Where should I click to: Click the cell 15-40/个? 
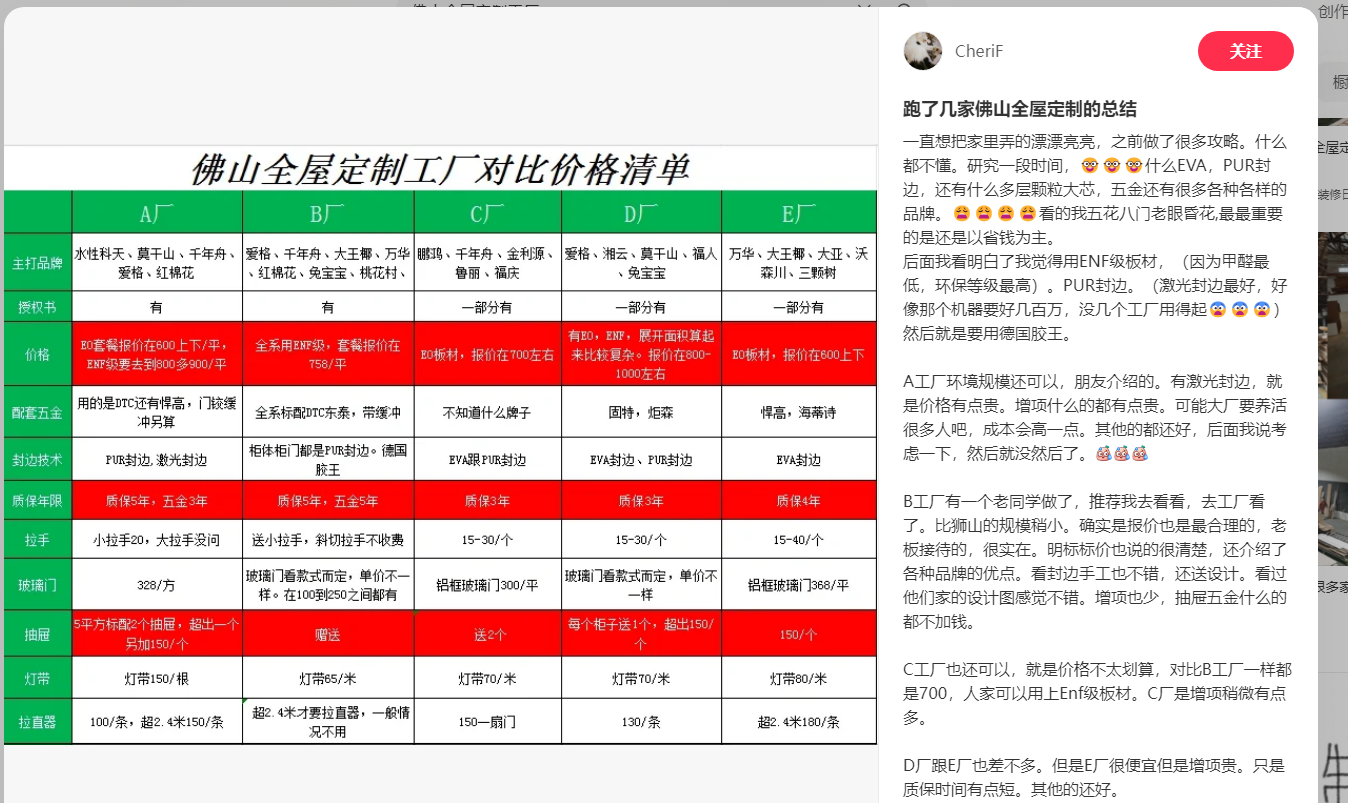tap(799, 540)
